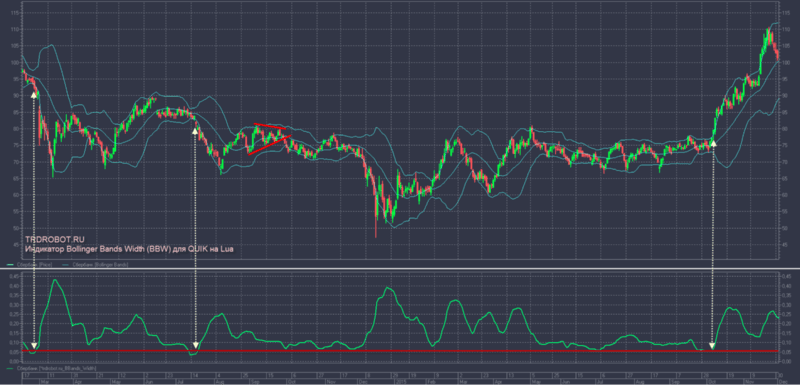Image resolution: width=800 pixels, height=385 pixels.
Task: Click the 115 label on the right price axis
Action: tap(786, 13)
